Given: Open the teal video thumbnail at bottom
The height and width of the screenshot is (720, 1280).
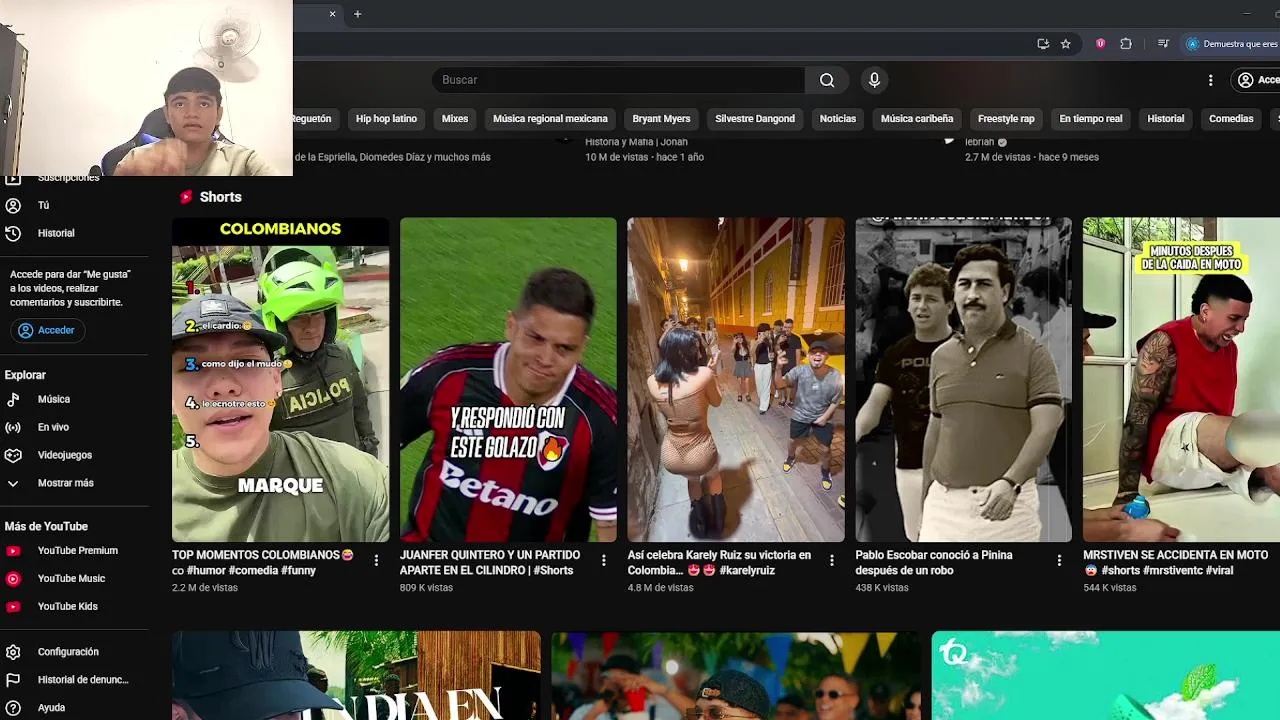Looking at the screenshot, I should click(x=1105, y=675).
